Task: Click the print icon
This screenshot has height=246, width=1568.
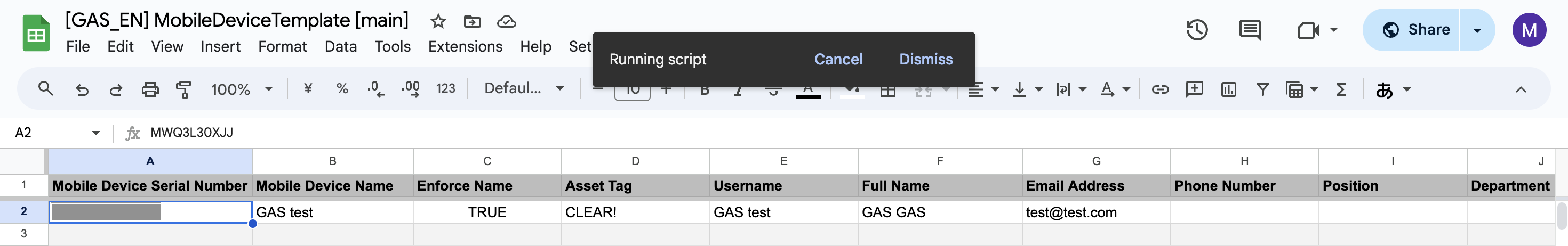Action: pos(150,90)
